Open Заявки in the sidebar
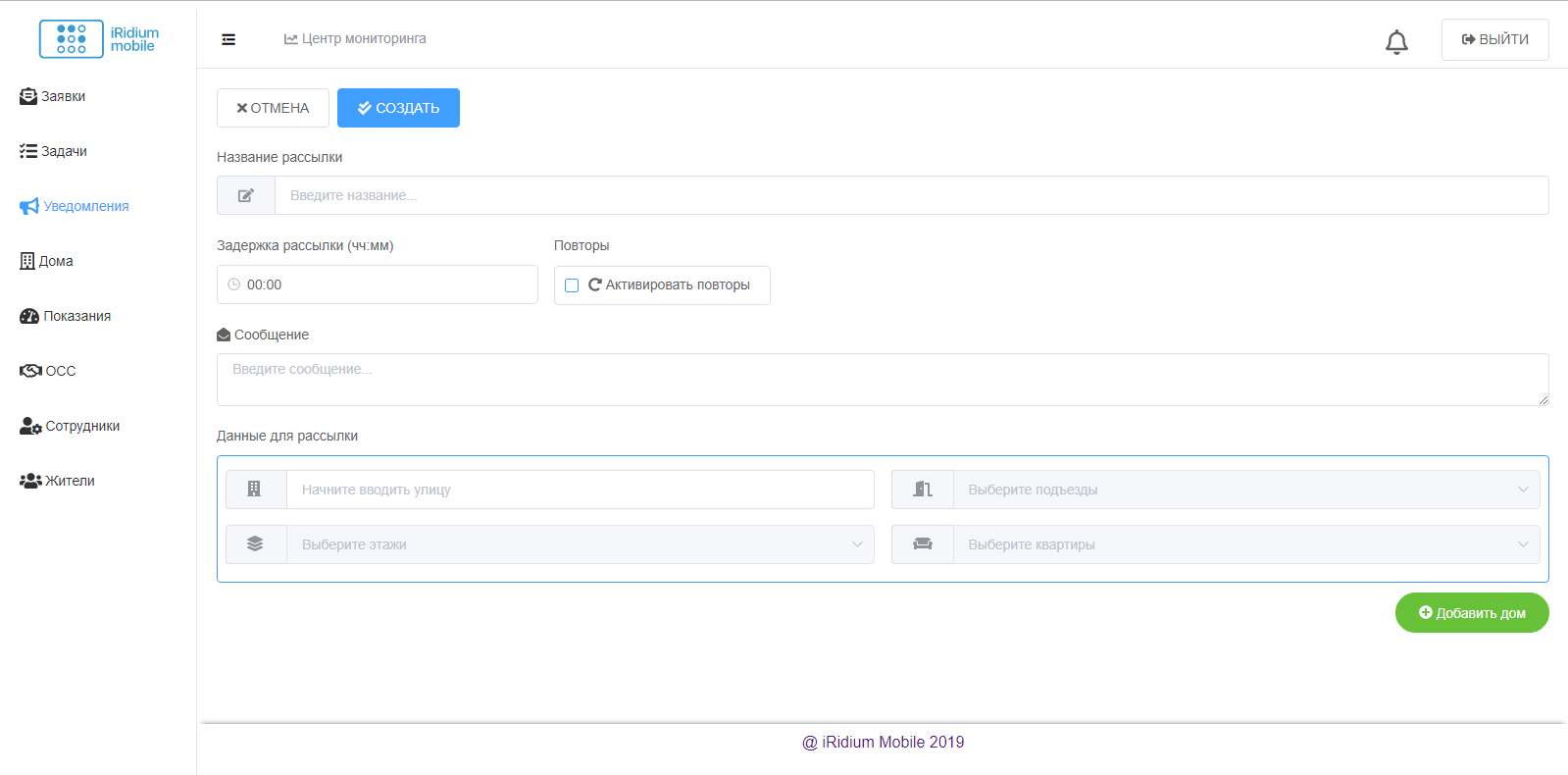The height and width of the screenshot is (775, 1568). pos(53,96)
